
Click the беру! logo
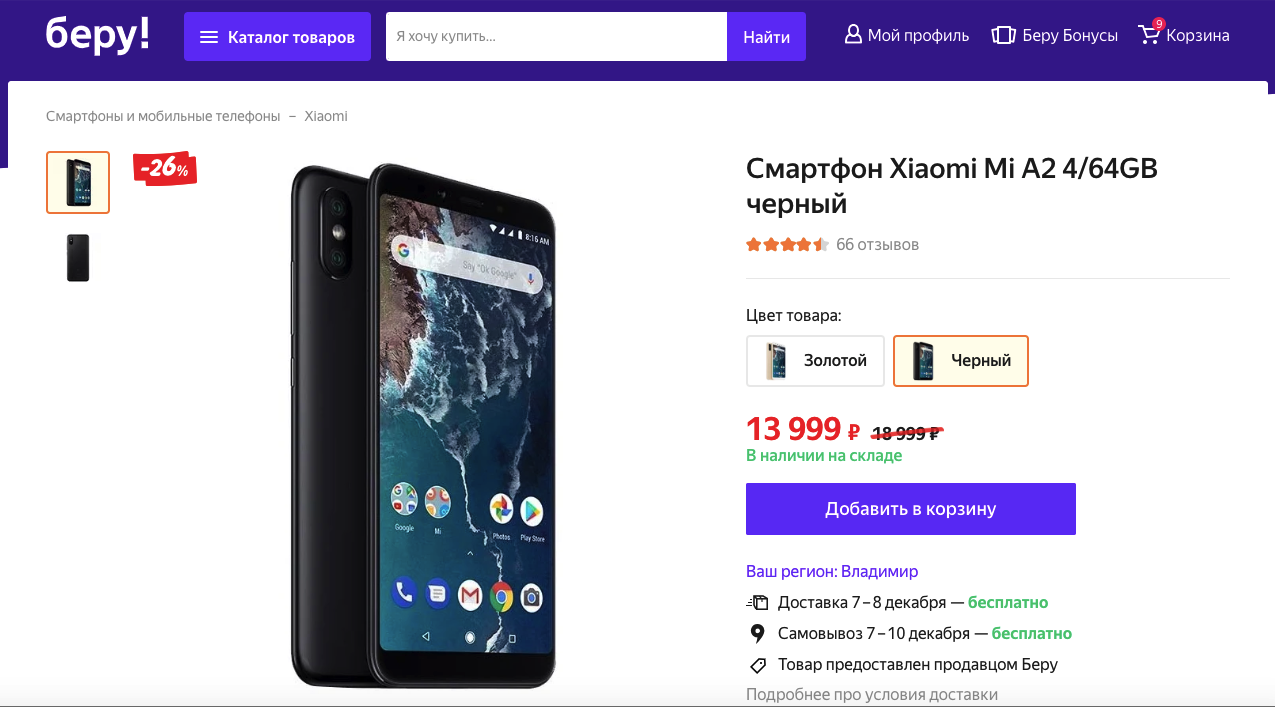(97, 35)
